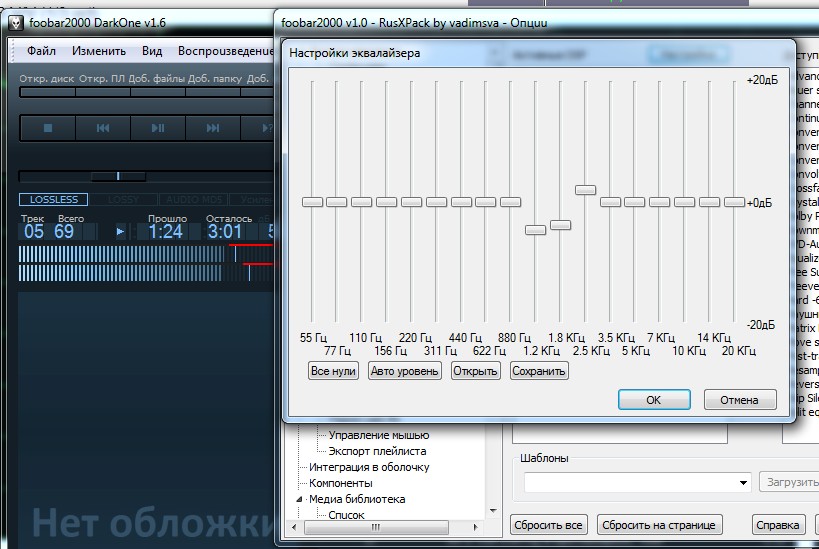Select the LOSSY tab

coord(123,200)
